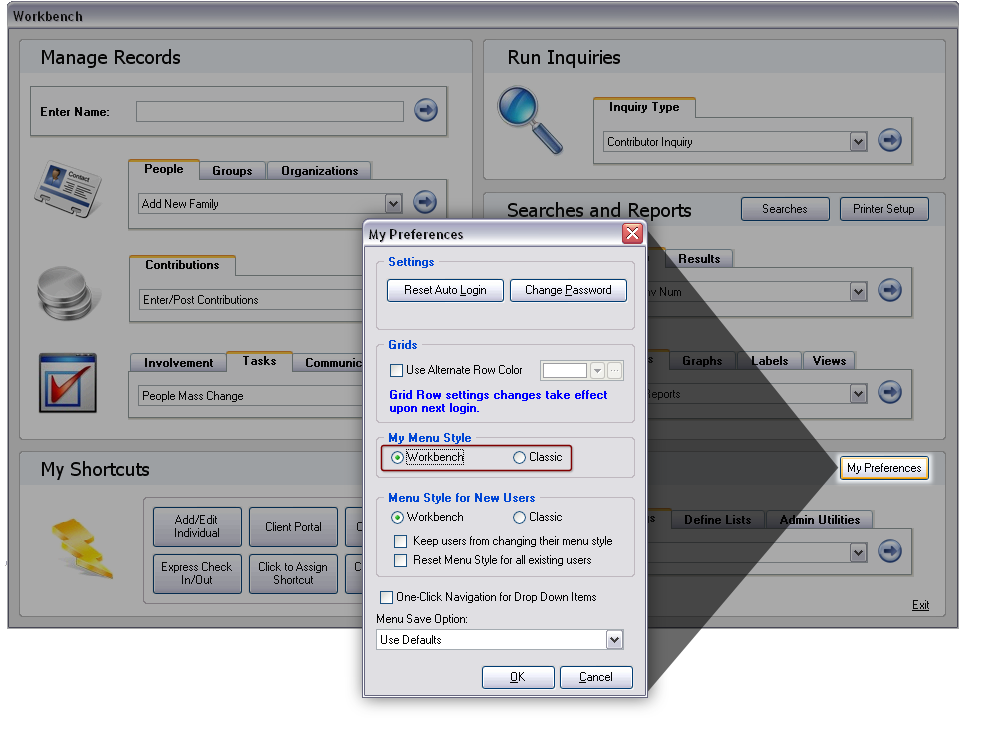Click the coins stack icon for Contributions
992x729 pixels.
click(x=64, y=294)
